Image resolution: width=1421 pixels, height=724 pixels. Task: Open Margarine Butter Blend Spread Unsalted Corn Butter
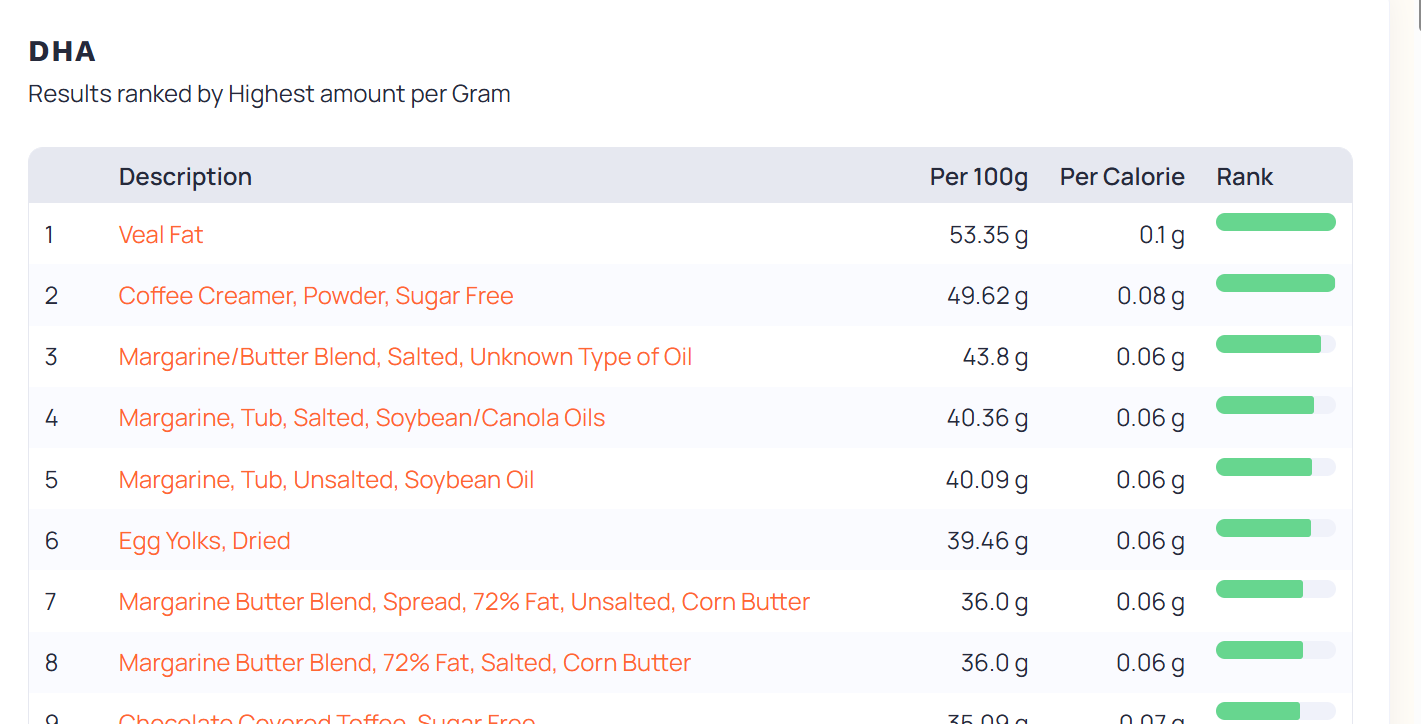[464, 602]
